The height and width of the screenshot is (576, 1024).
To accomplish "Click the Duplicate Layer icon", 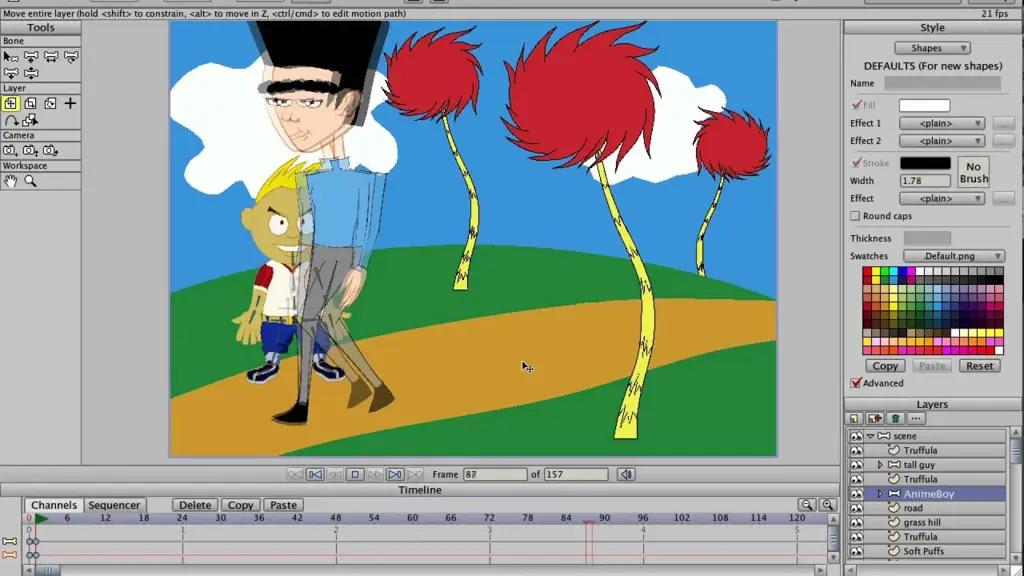I will pos(874,419).
